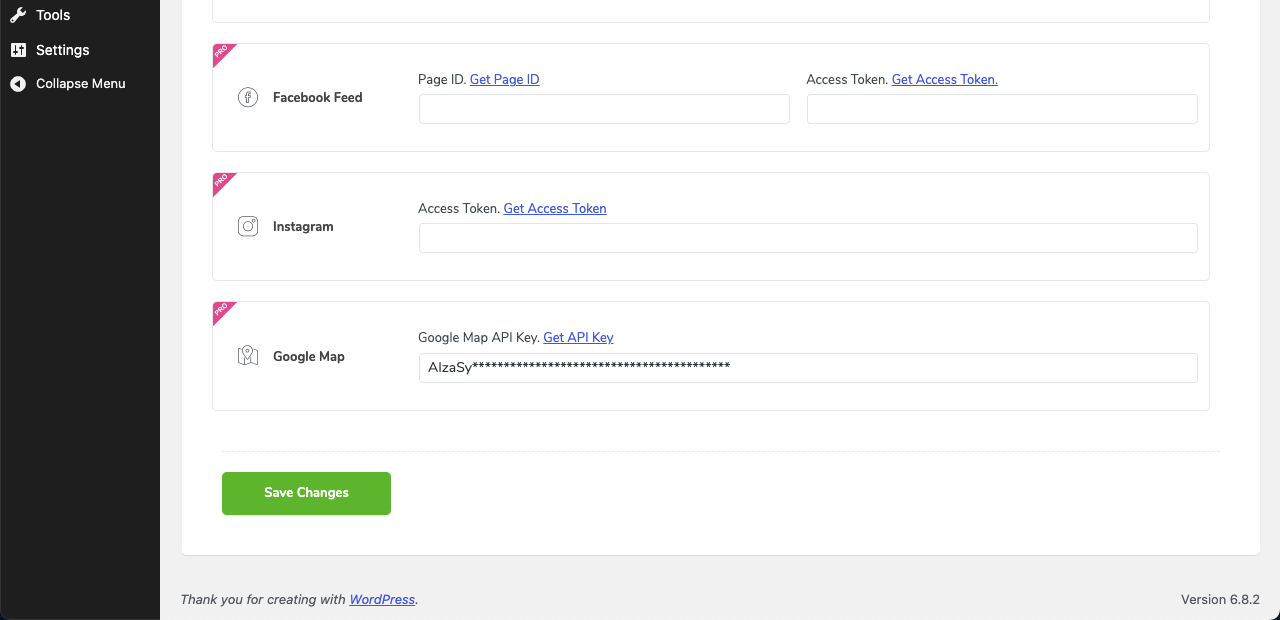
Task: Click the 'Page ID.' label text
Action: point(442,79)
